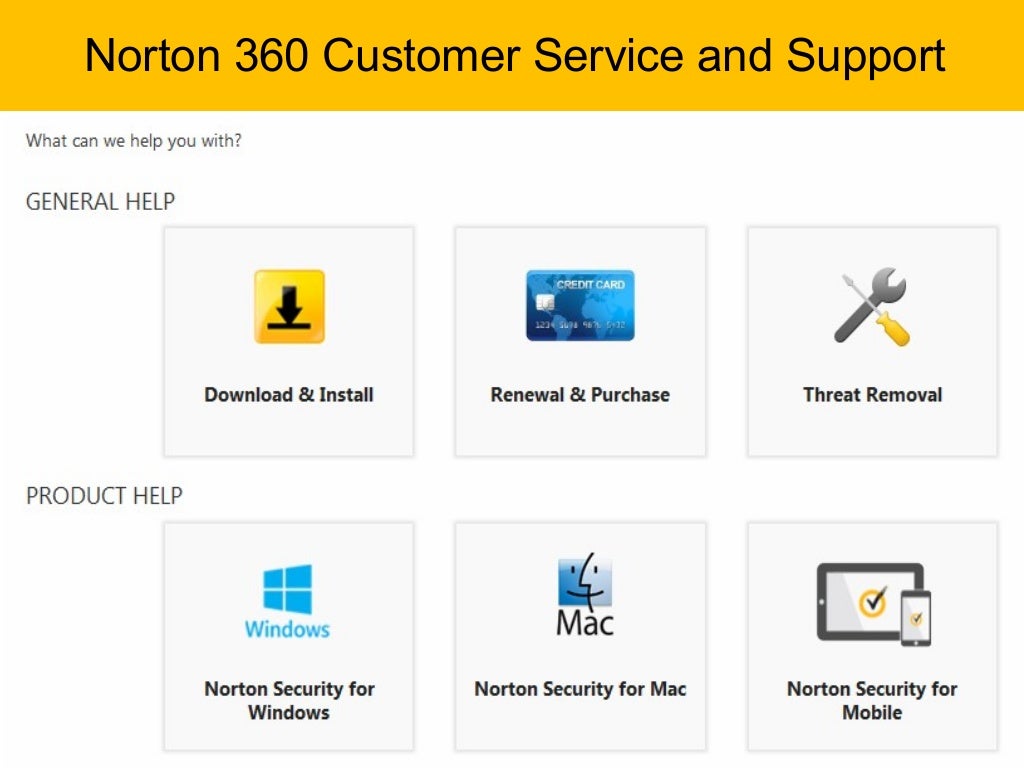Image resolution: width=1024 pixels, height=768 pixels.
Task: Select the Threat Removal label
Action: coord(872,394)
